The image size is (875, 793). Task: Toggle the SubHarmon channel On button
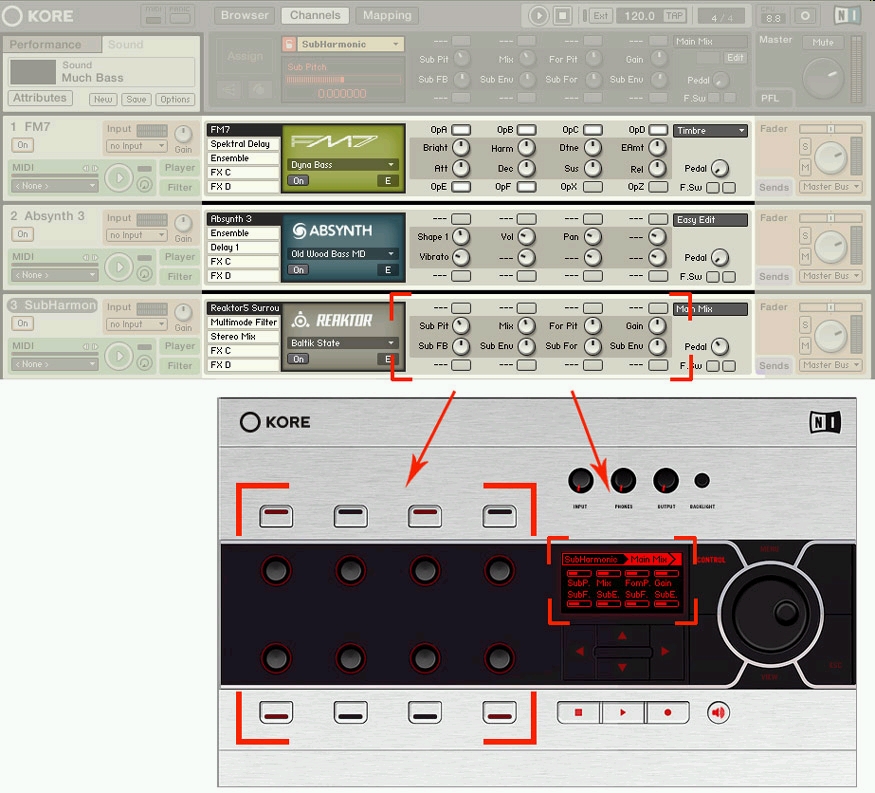point(22,323)
